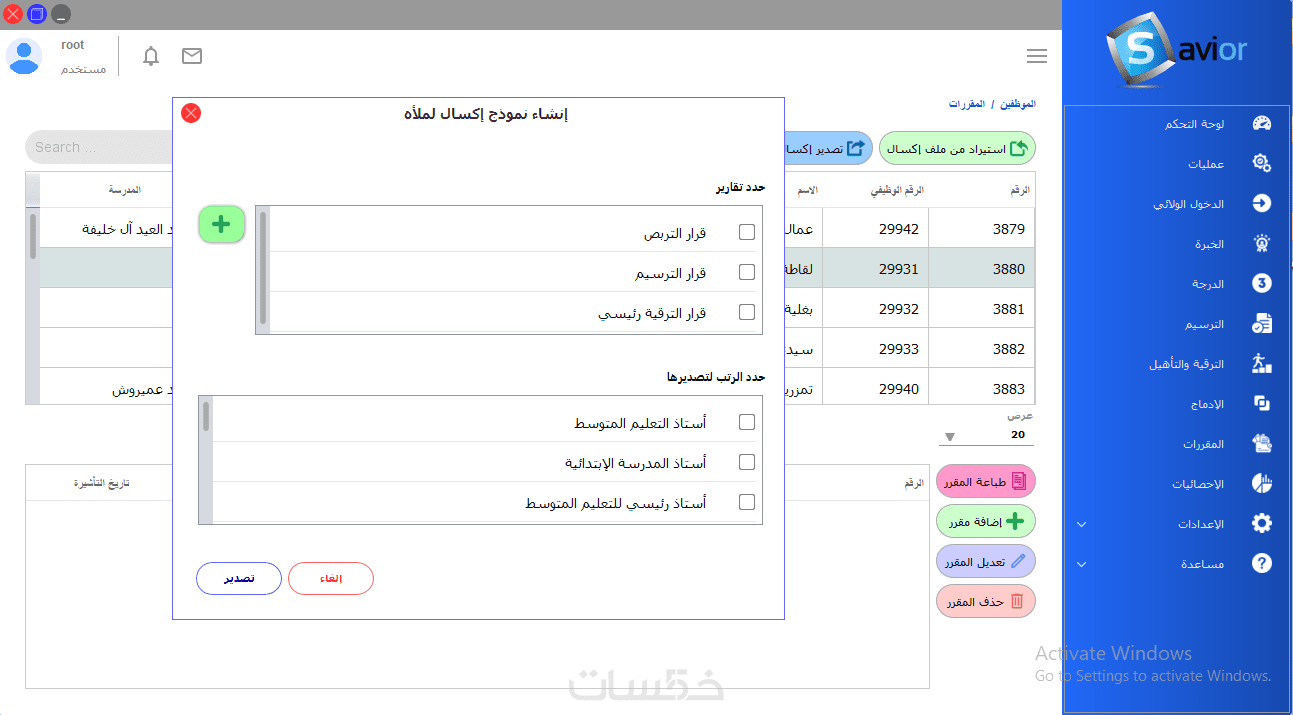This screenshot has height=715, width=1293.
Task: Click the hamburger menu icon
Action: pyautogui.click(x=1037, y=56)
